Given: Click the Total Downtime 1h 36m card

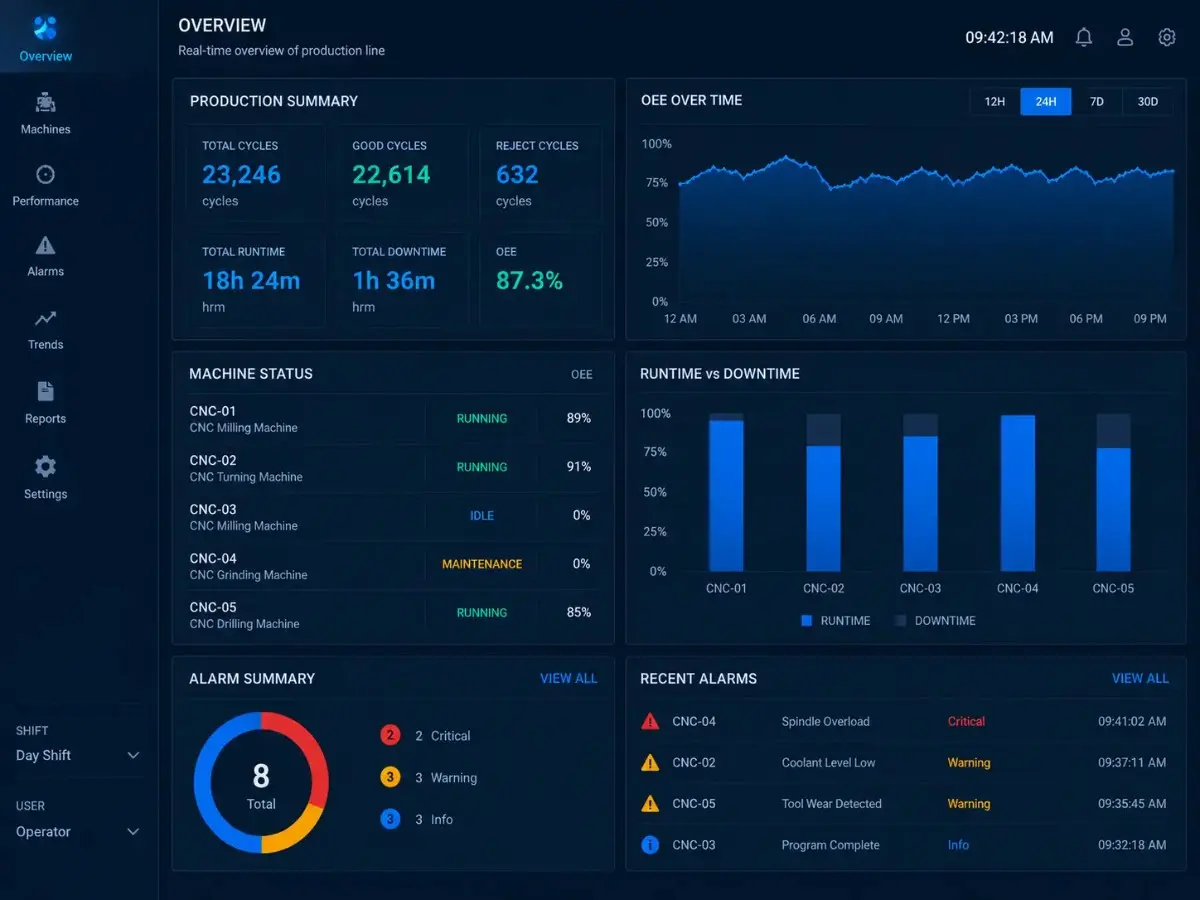Looking at the screenshot, I should click(402, 280).
